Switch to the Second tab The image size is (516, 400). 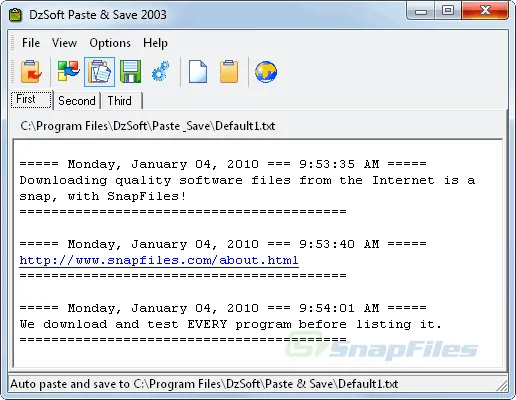(77, 101)
